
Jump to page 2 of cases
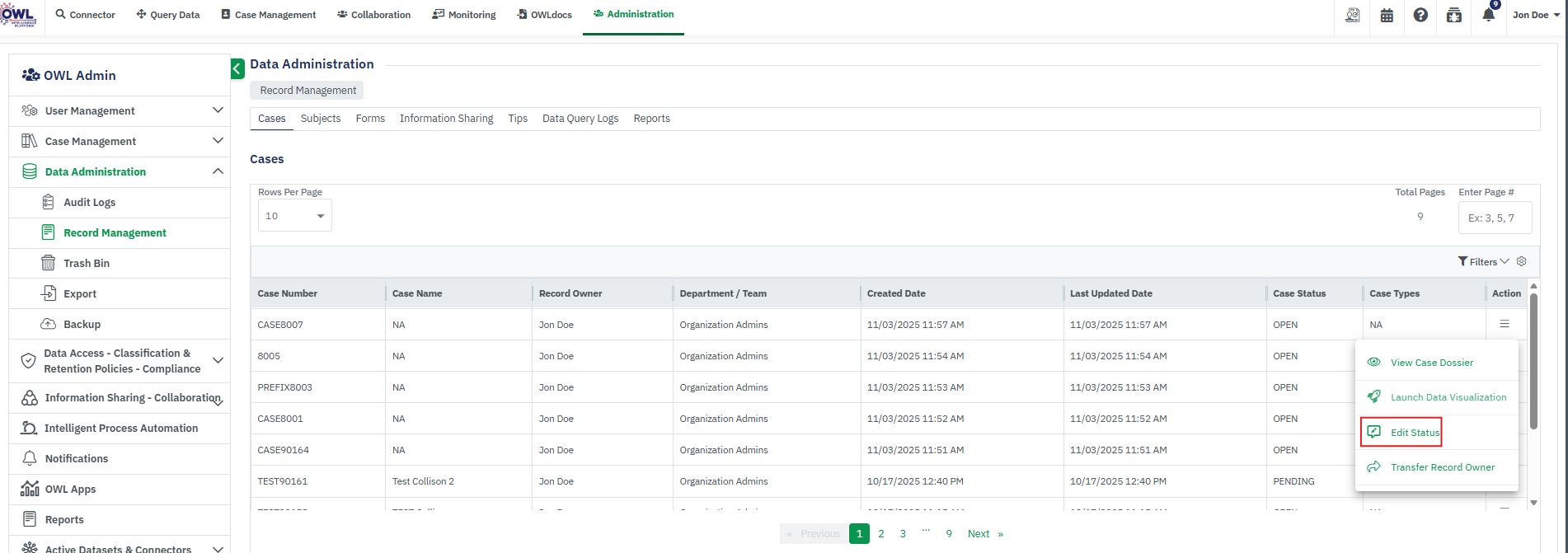(x=881, y=534)
